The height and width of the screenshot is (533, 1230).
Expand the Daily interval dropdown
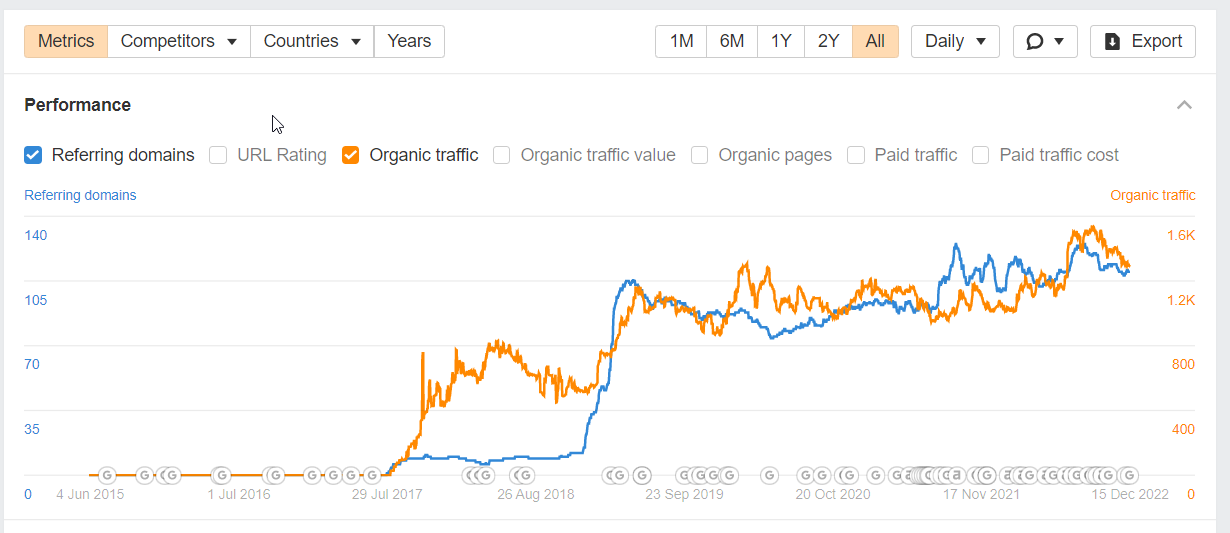pos(955,41)
